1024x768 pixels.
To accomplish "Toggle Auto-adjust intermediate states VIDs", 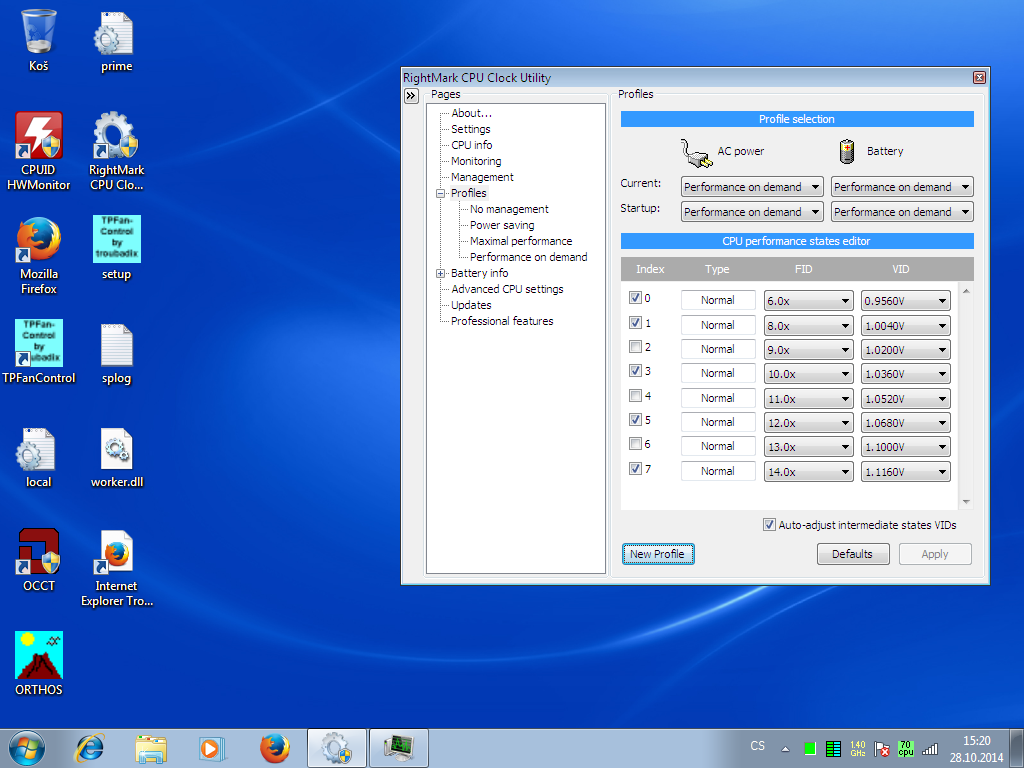I will 769,524.
